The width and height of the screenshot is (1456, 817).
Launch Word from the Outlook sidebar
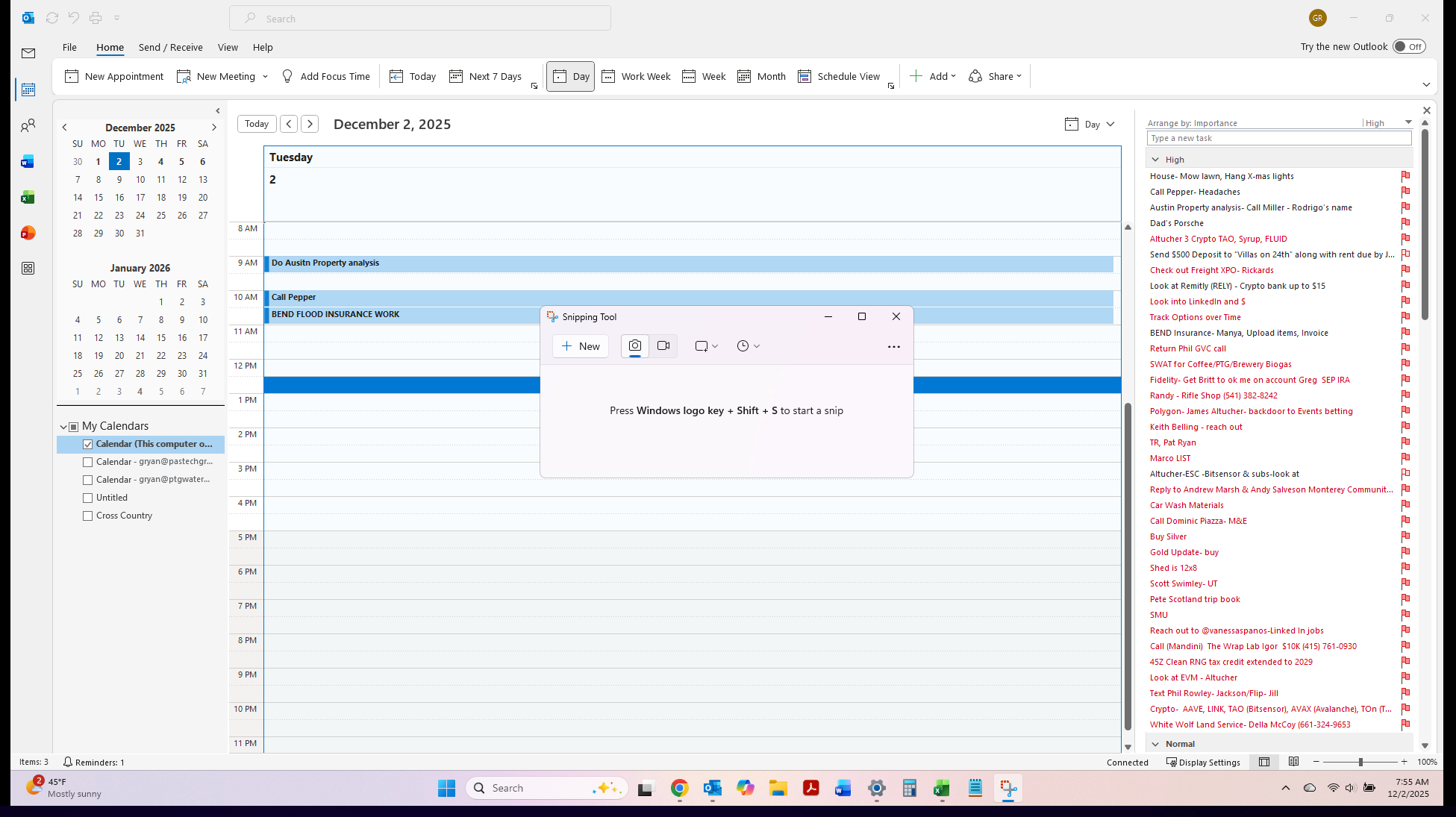pos(28,162)
